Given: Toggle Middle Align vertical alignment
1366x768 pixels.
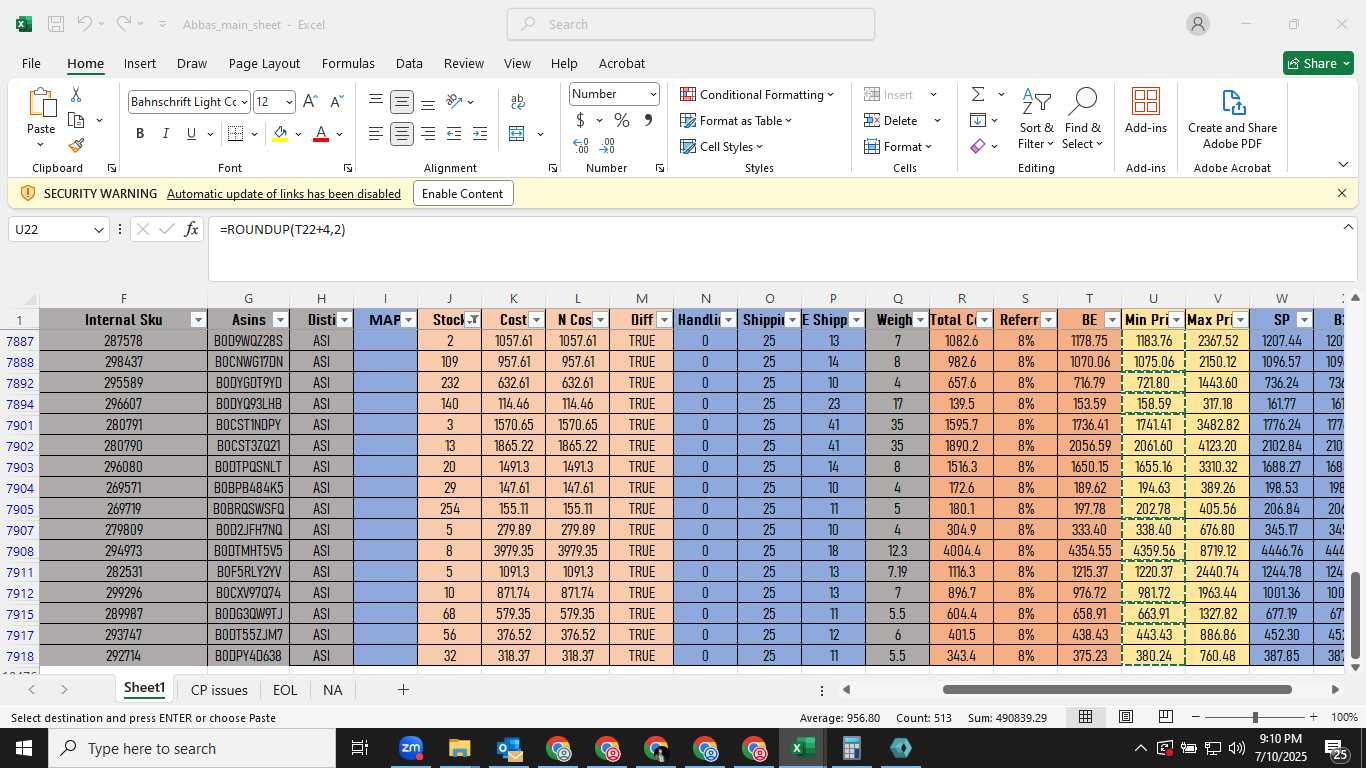Looking at the screenshot, I should pyautogui.click(x=402, y=102).
